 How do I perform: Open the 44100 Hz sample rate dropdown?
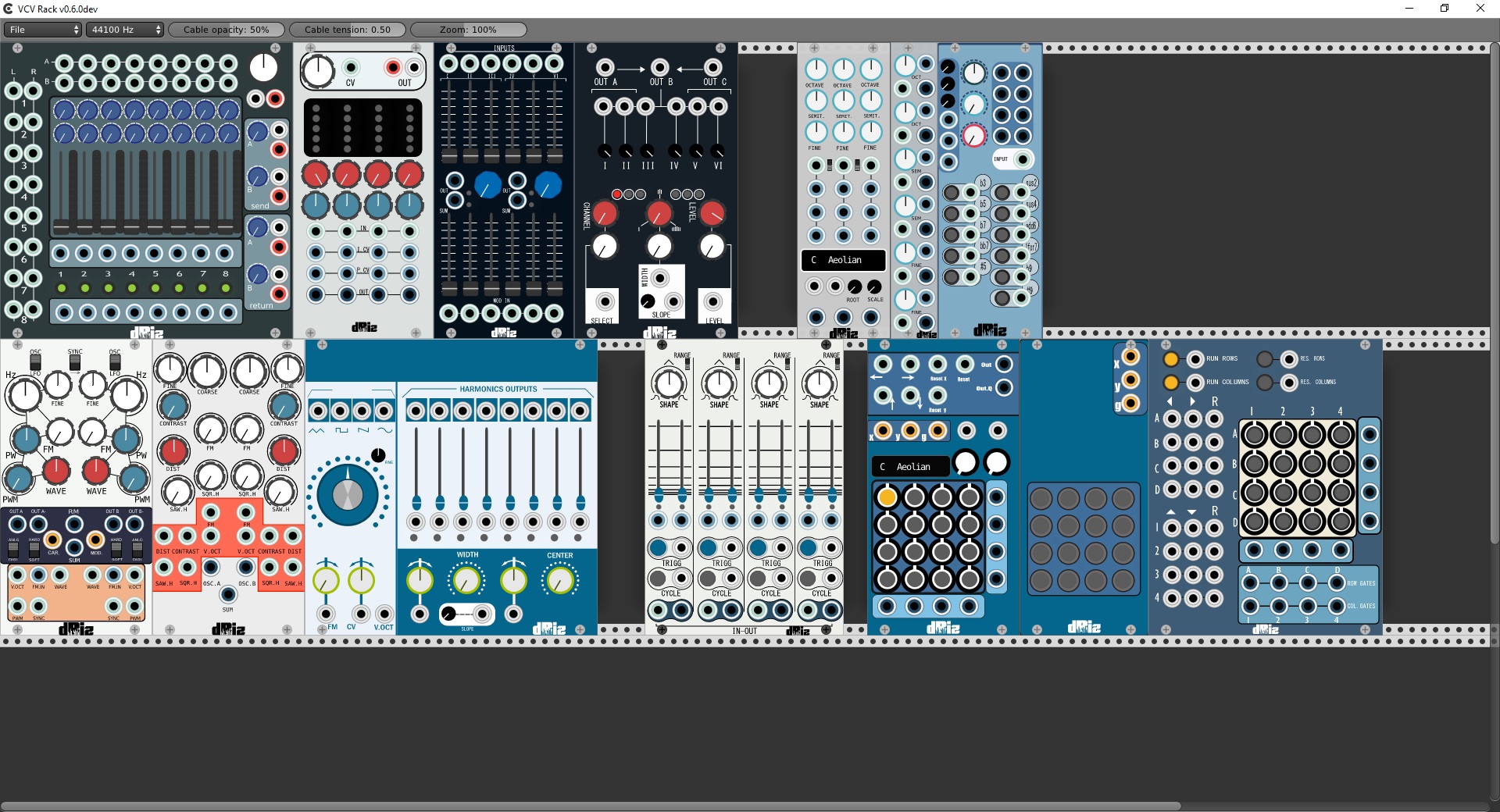(126, 30)
